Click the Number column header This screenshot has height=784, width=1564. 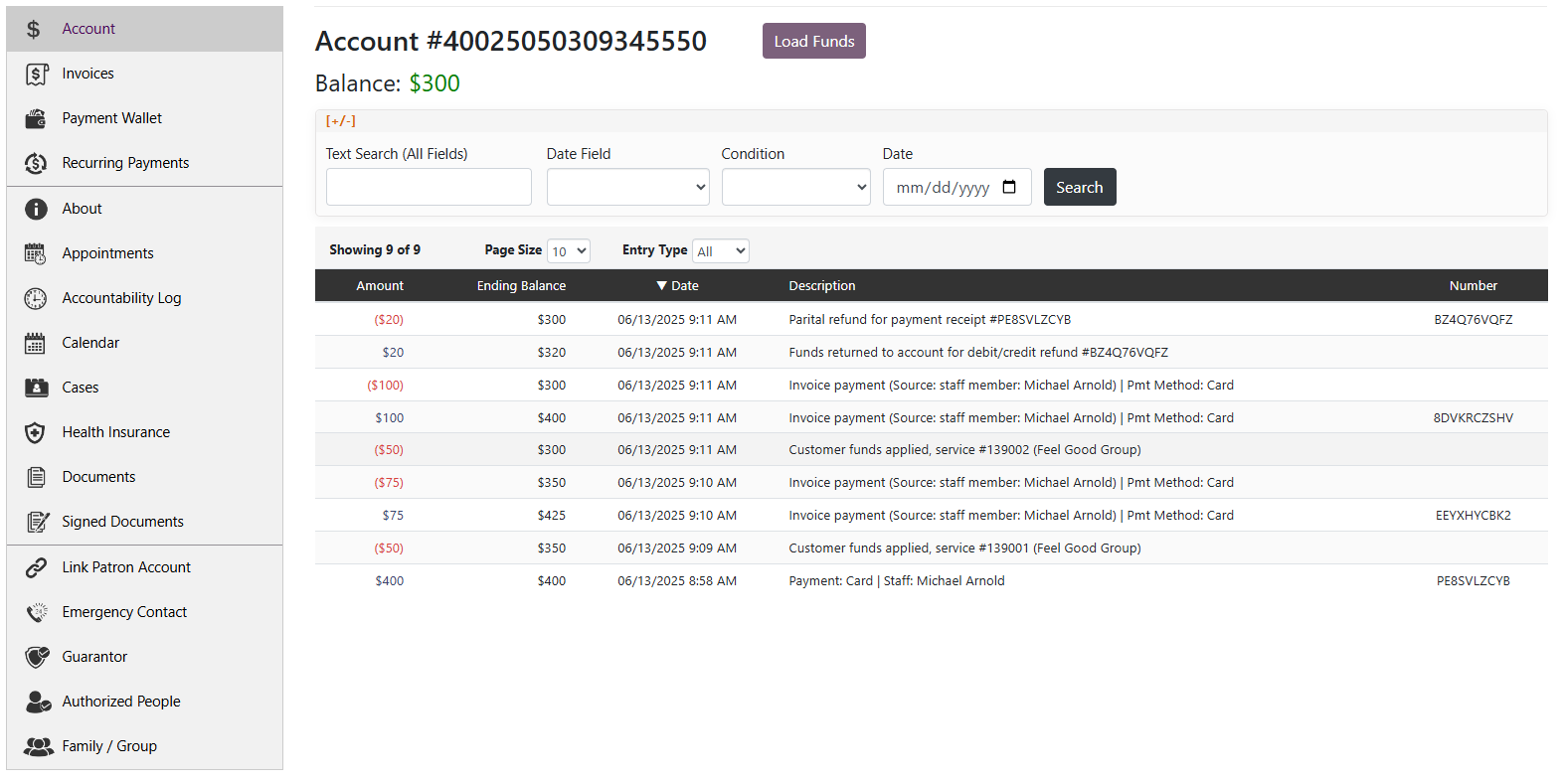click(x=1474, y=286)
